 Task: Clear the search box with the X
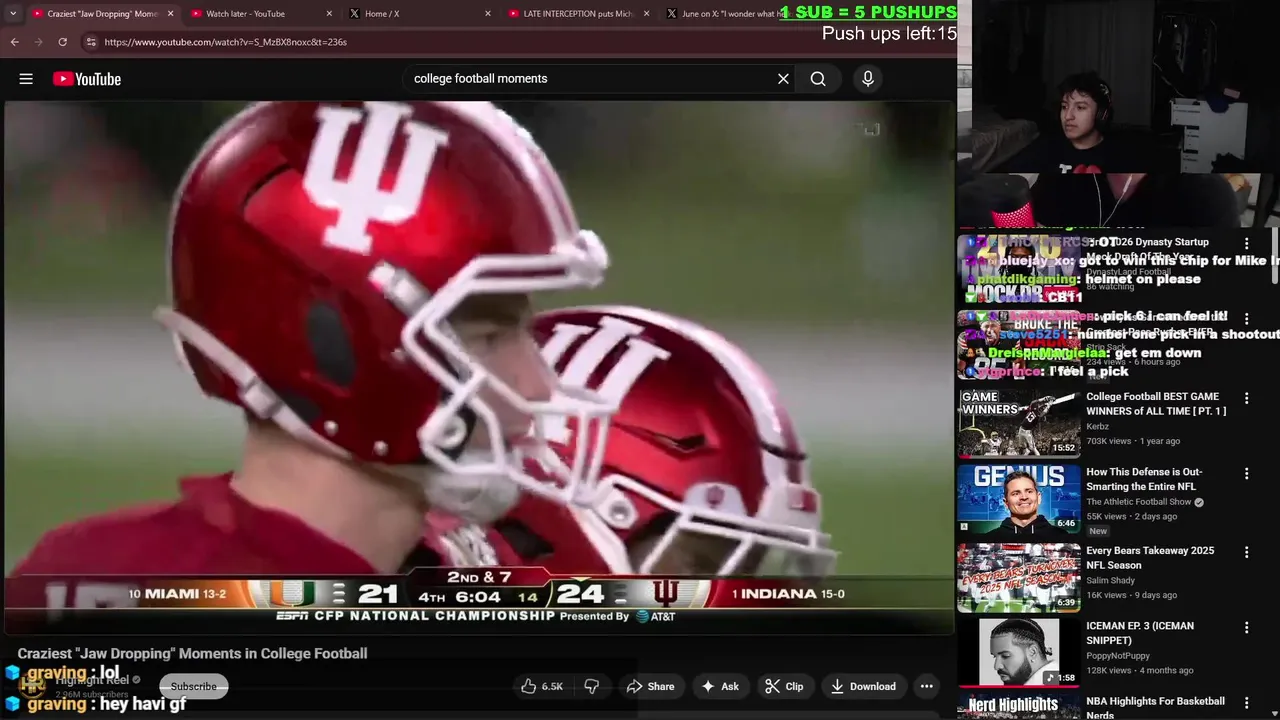783,79
